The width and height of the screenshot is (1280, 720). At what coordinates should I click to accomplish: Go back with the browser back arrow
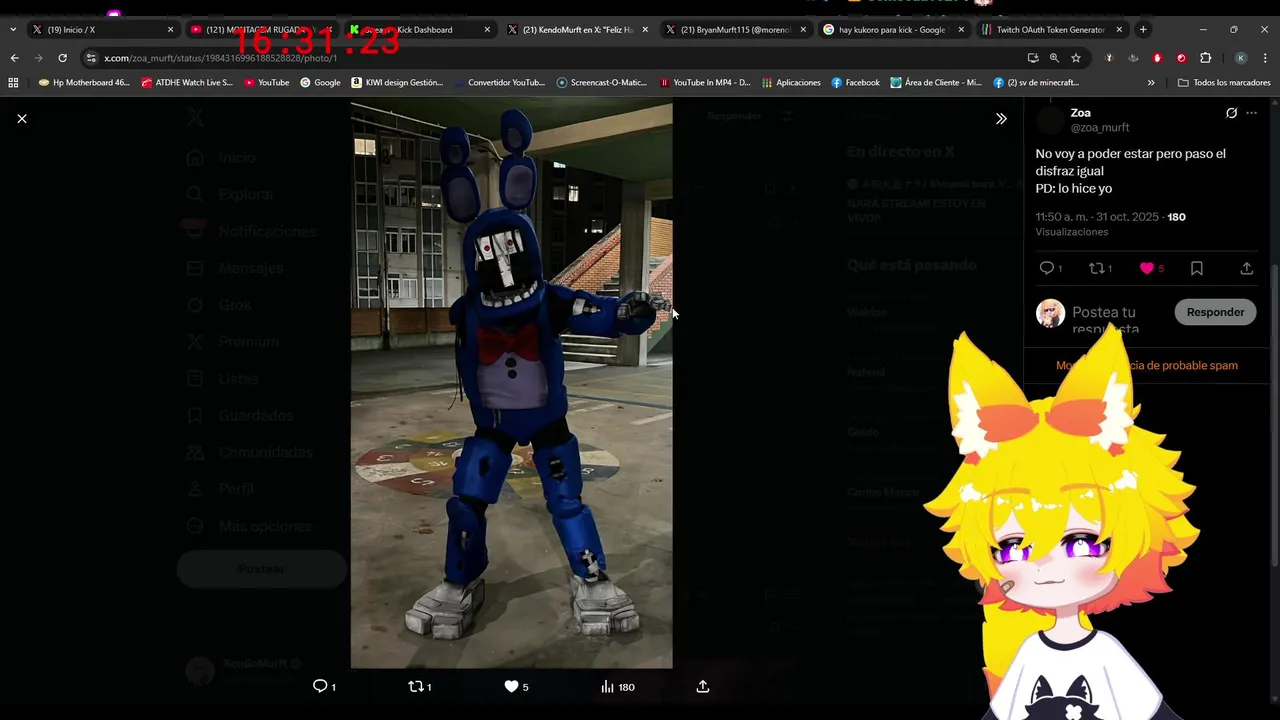tap(14, 58)
